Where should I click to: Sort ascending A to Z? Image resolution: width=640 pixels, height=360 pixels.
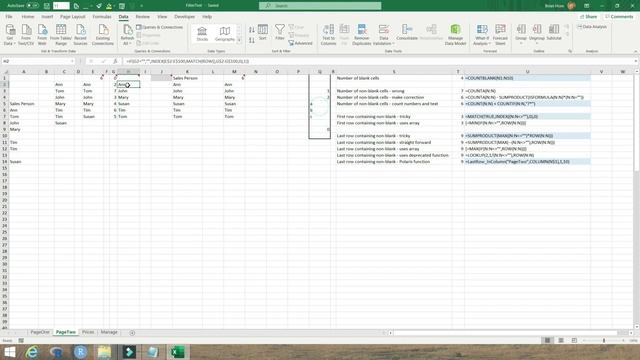251,30
